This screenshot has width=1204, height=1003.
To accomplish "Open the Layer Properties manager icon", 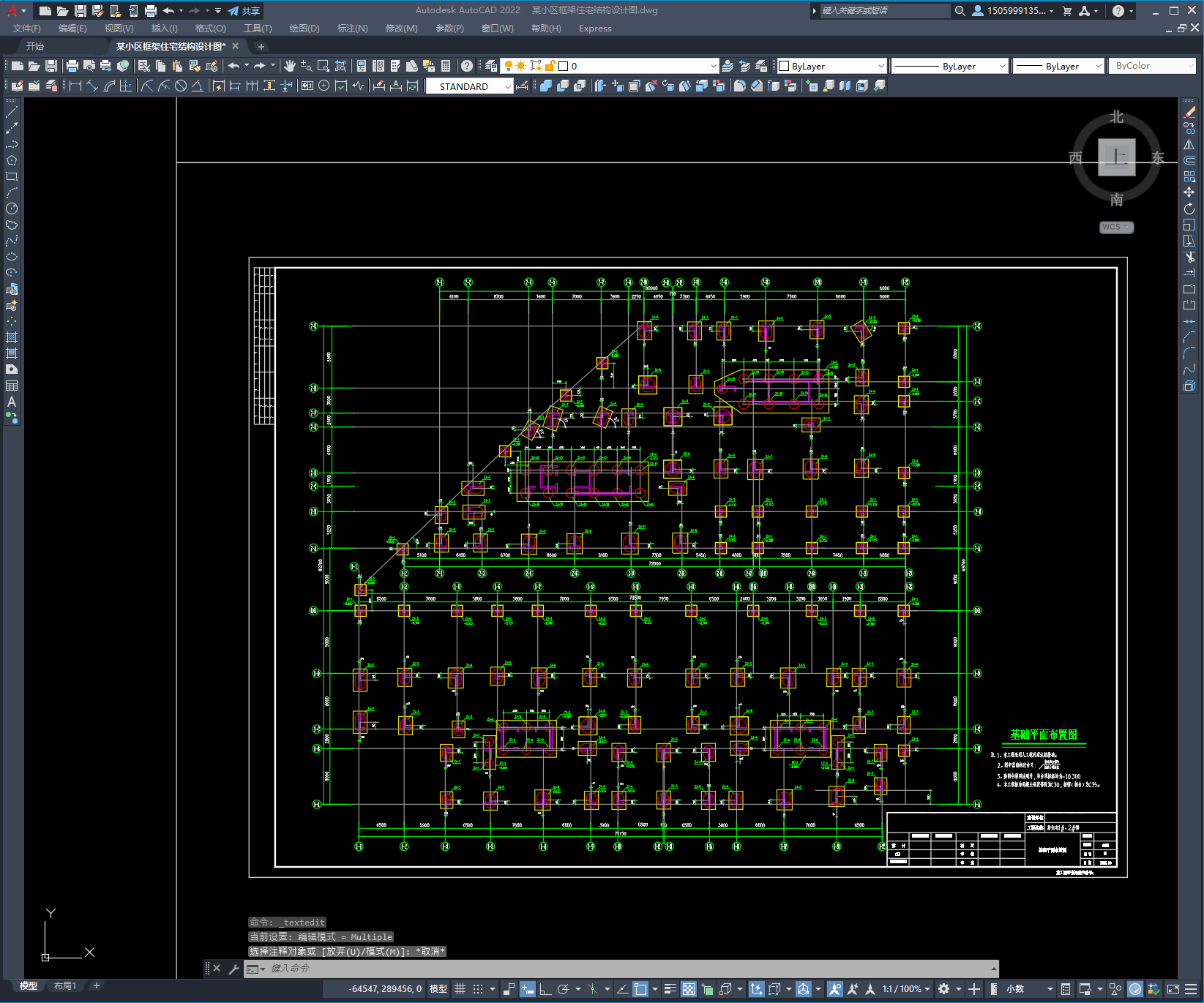I will click(x=491, y=66).
